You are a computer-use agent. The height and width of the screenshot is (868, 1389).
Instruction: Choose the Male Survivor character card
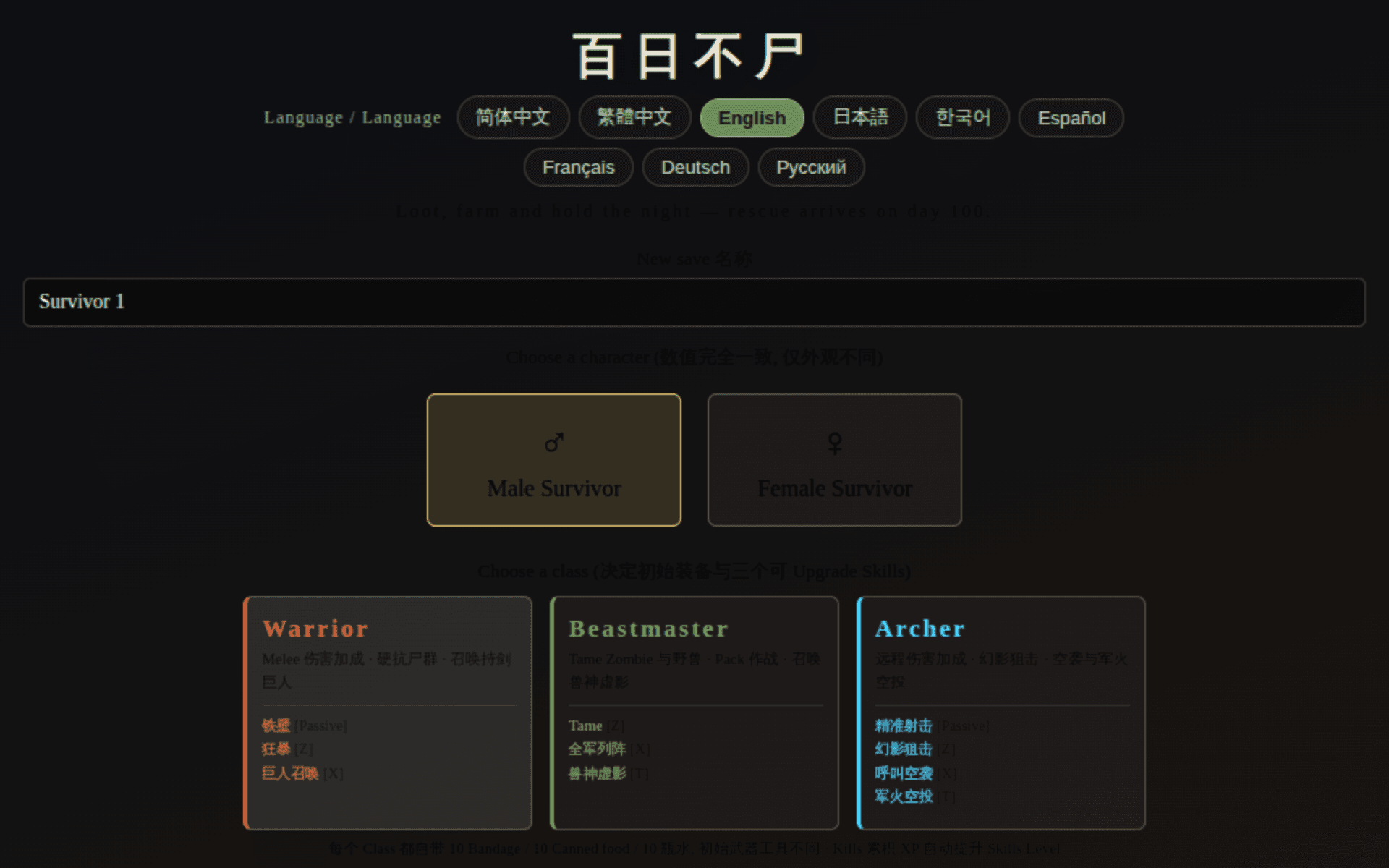[554, 460]
